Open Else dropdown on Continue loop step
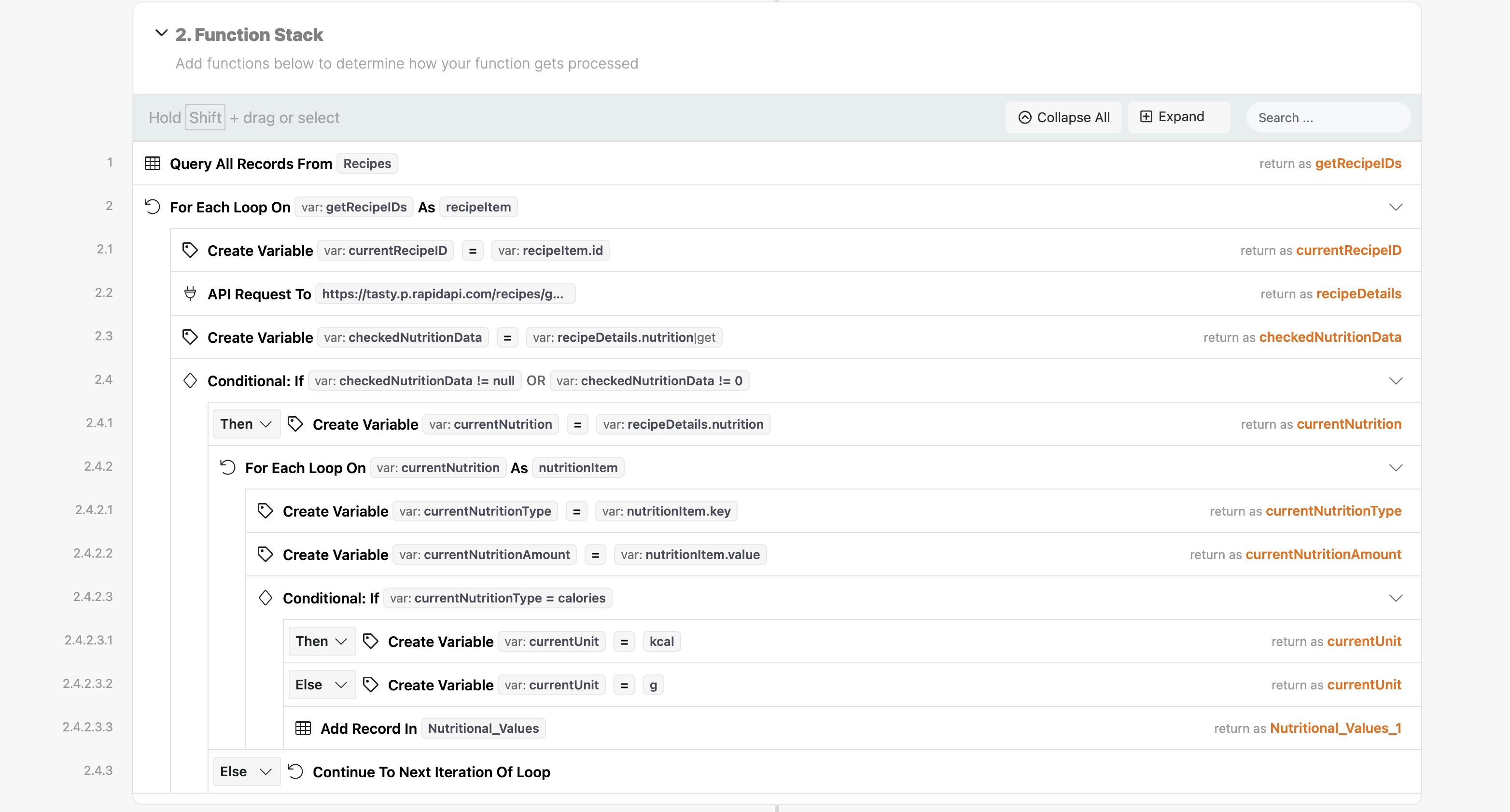Image resolution: width=1510 pixels, height=812 pixels. [246, 771]
